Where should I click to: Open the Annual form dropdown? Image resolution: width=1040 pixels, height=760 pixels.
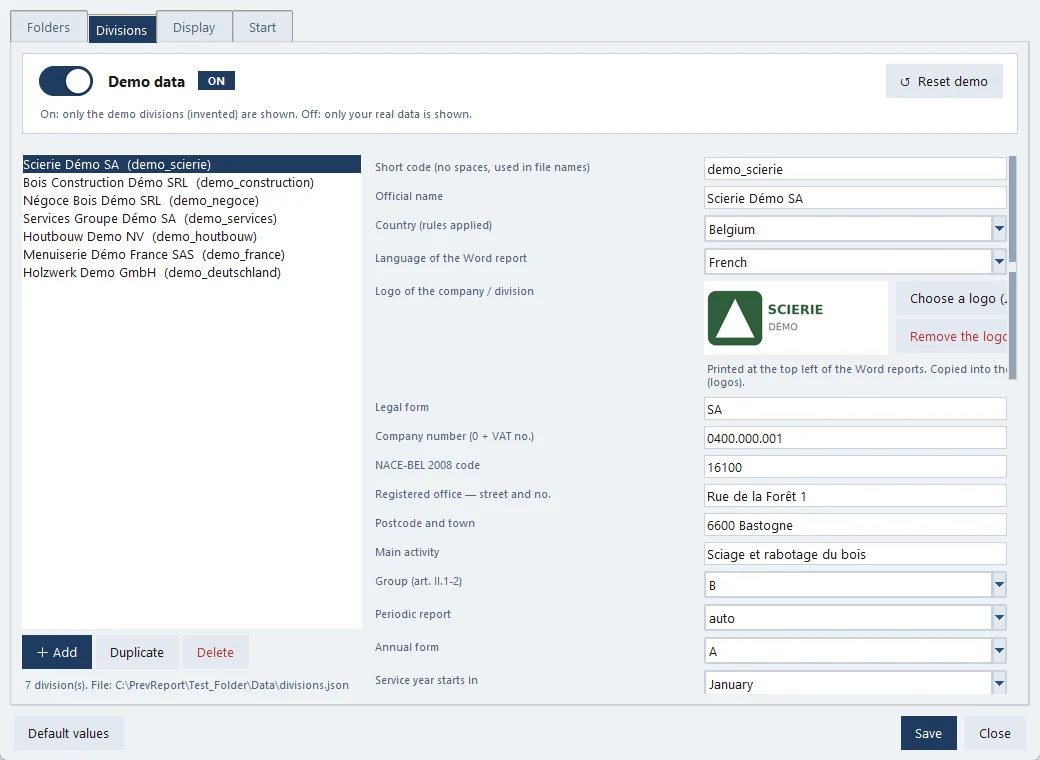coord(999,651)
